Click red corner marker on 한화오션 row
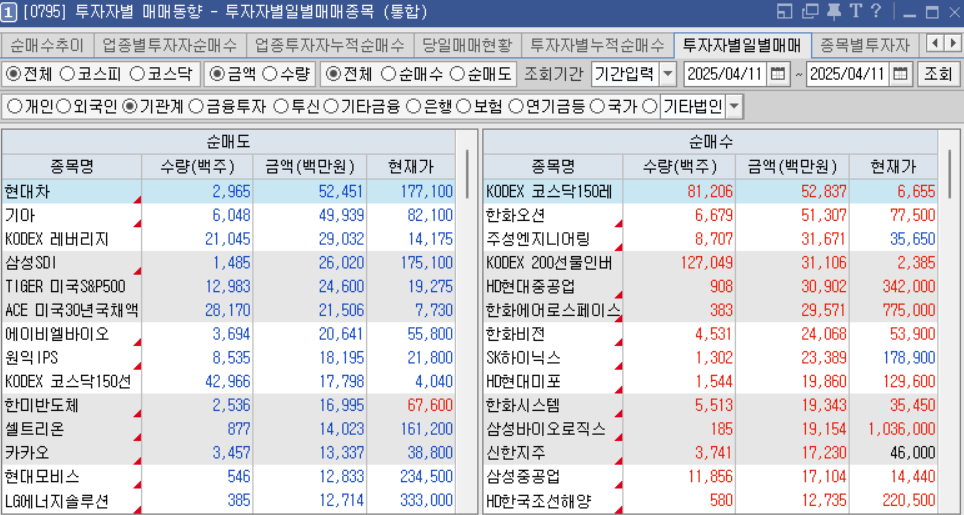The width and height of the screenshot is (964, 515). [618, 224]
